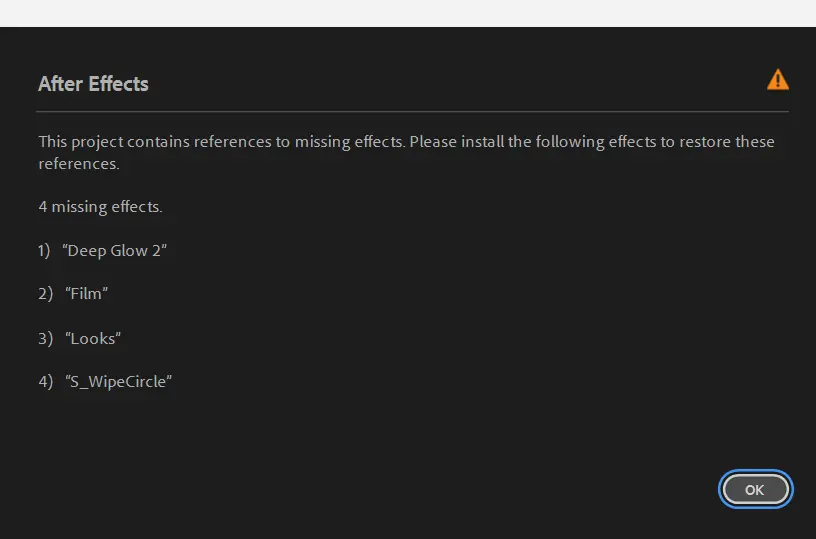Click the orange warning triangle icon
This screenshot has width=816, height=539.
tap(777, 80)
